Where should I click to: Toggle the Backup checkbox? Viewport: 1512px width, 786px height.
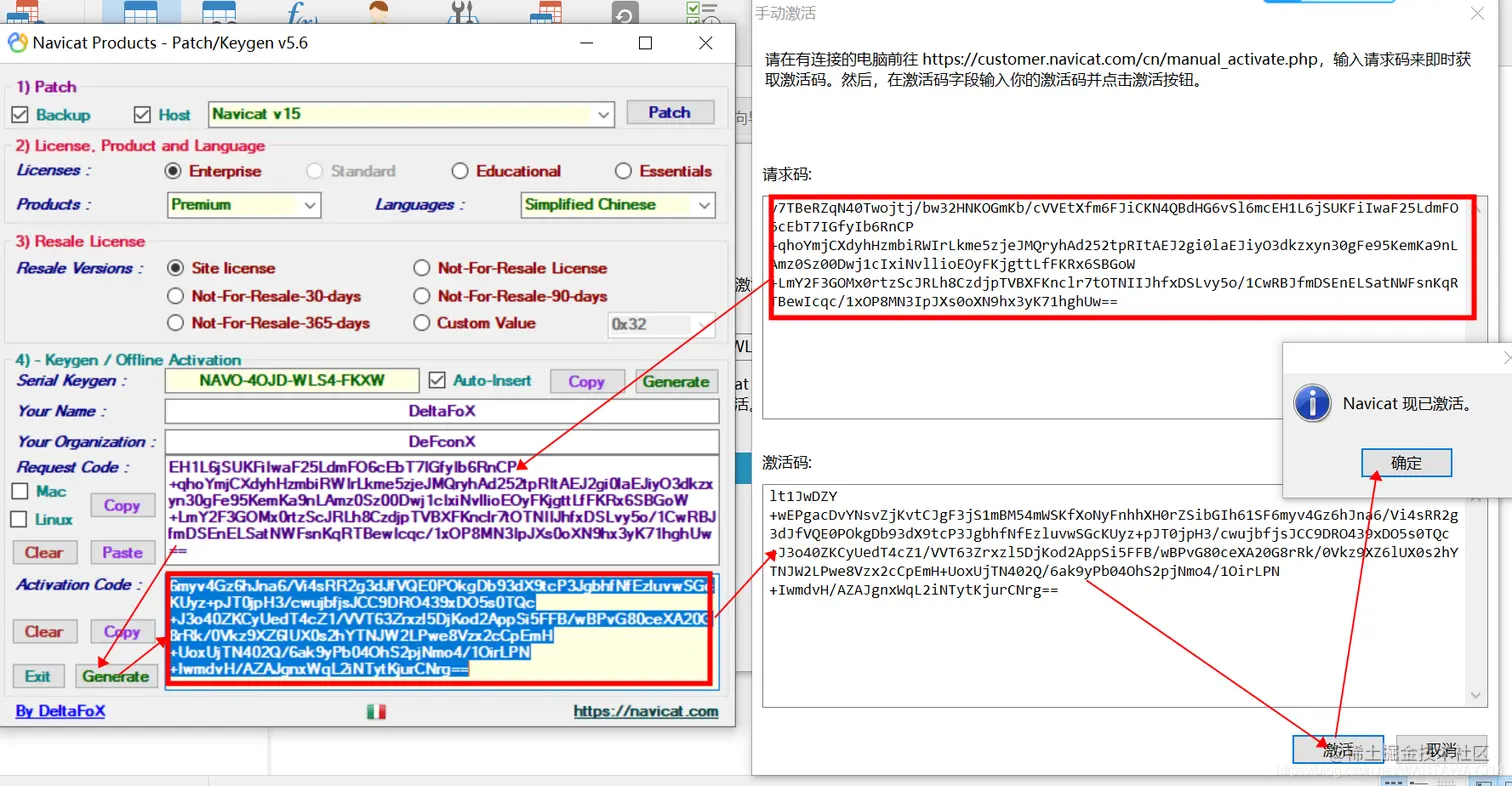coord(20,114)
